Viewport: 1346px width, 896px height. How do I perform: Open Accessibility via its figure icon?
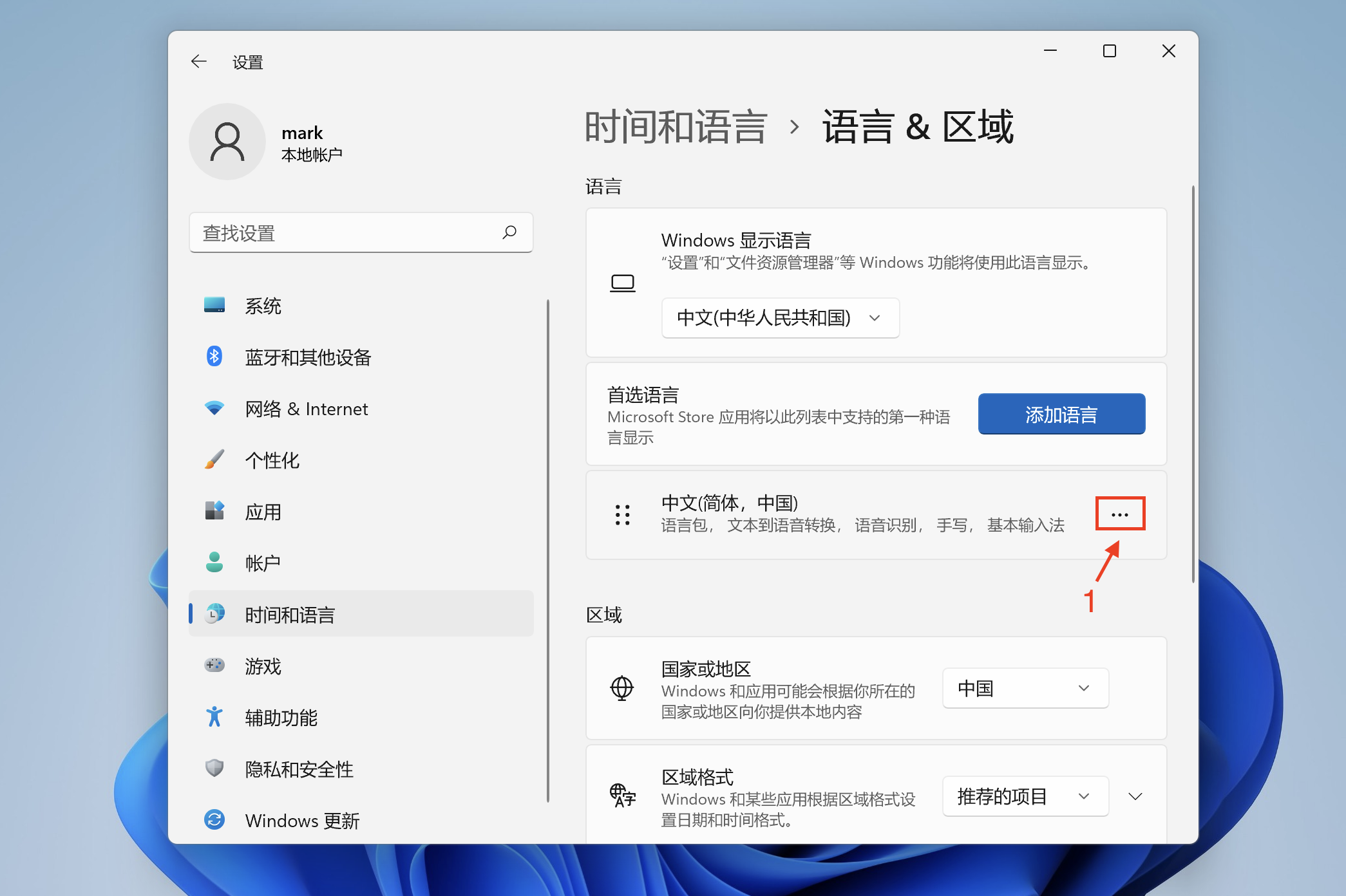pyautogui.click(x=214, y=716)
